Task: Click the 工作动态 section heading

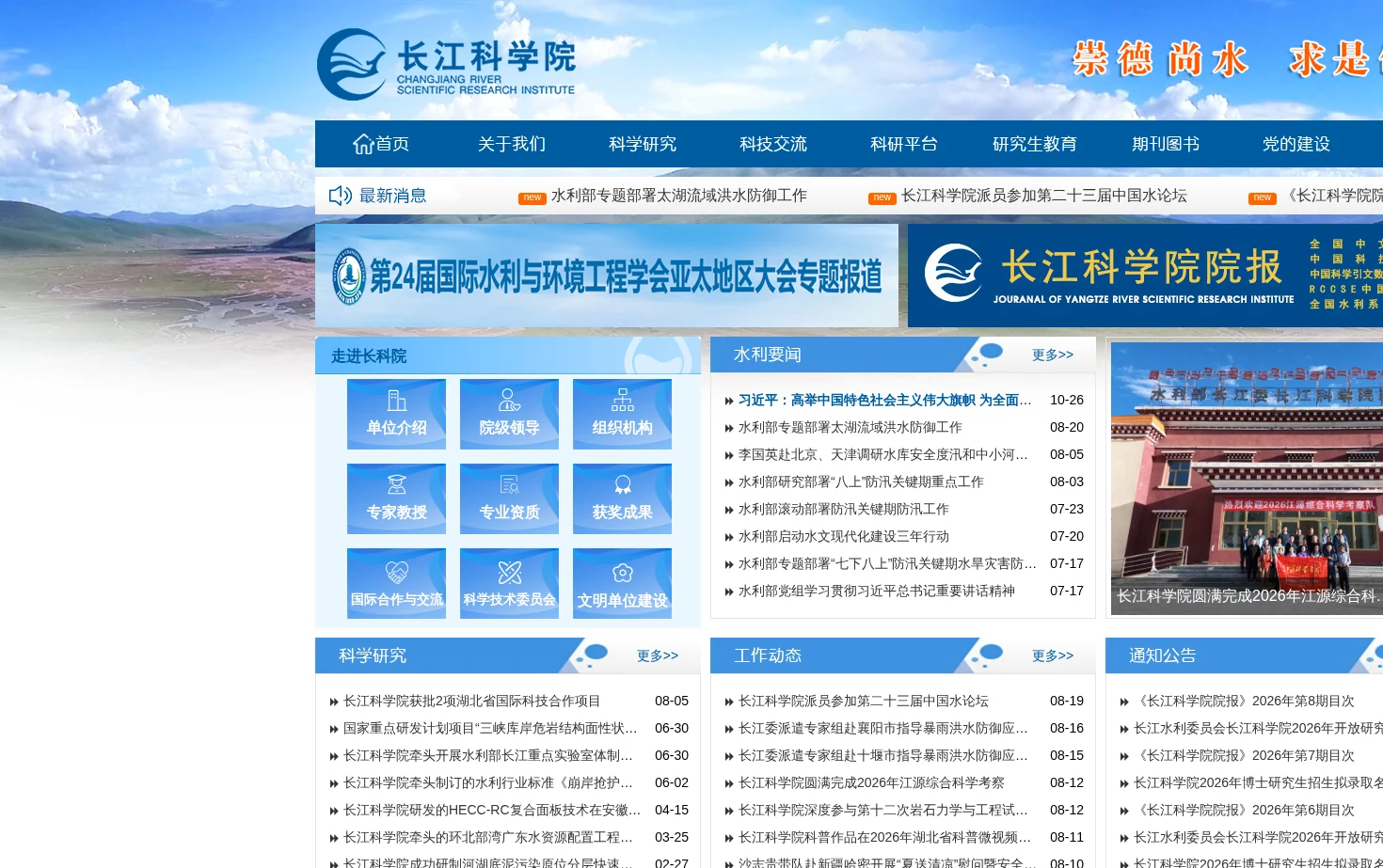Action: pyautogui.click(x=768, y=655)
